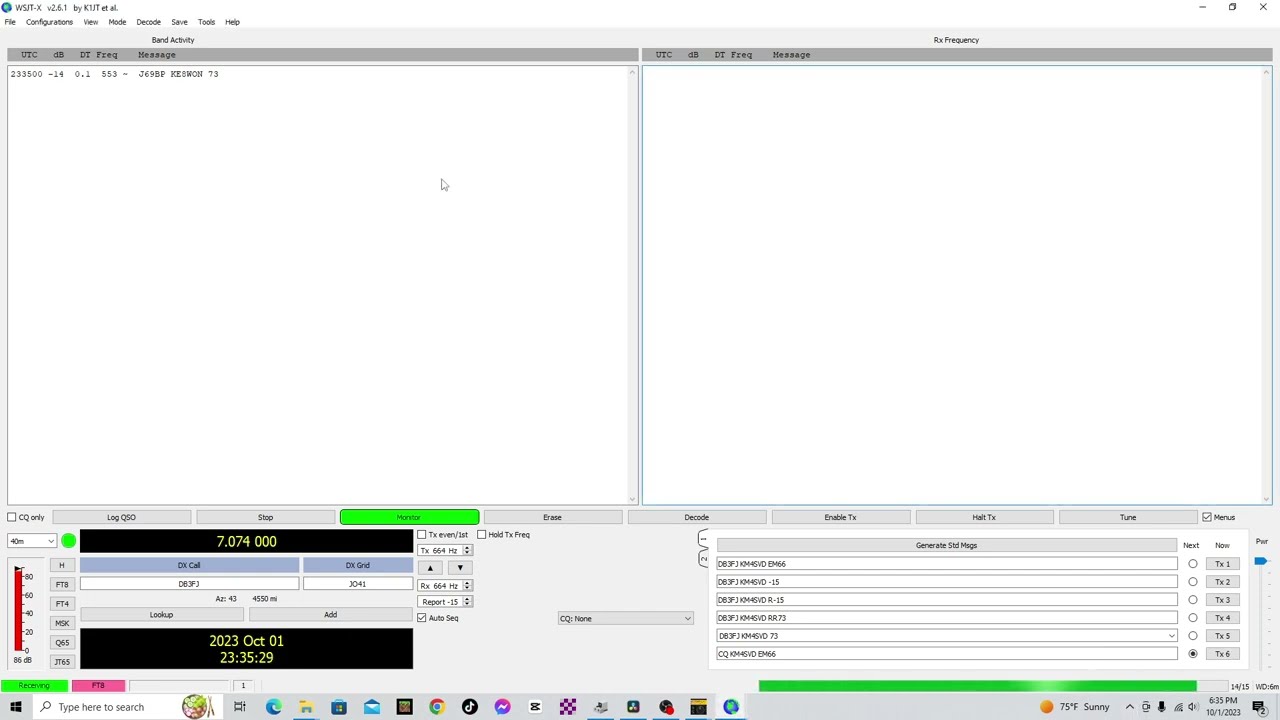Toggle the green Monitor button
1280x720 pixels.
point(409,517)
